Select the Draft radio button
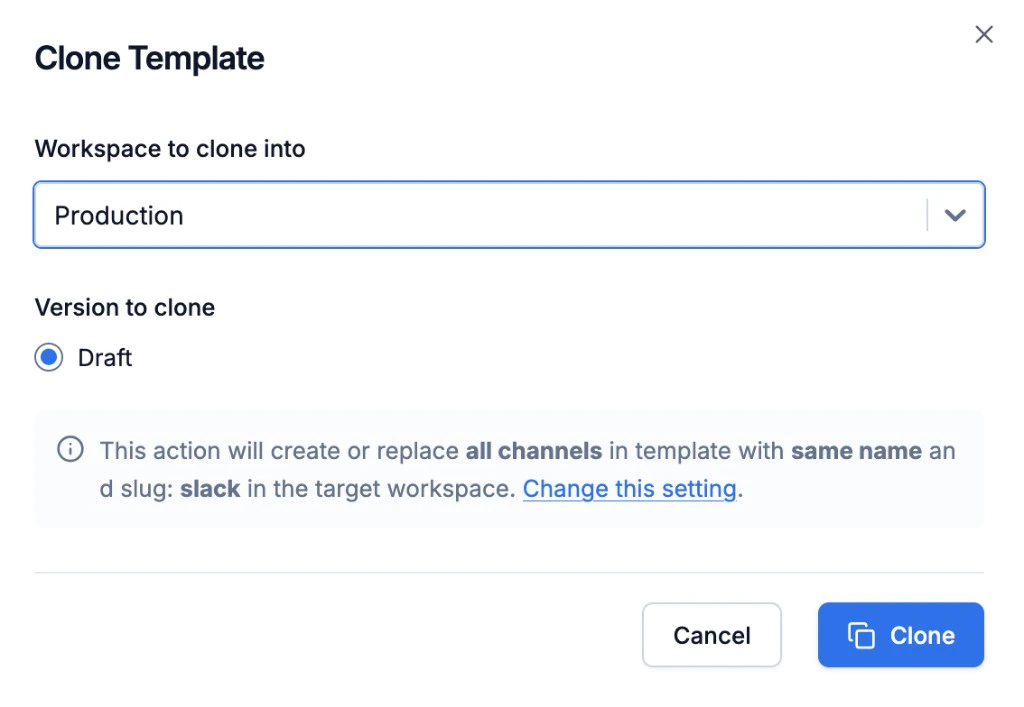 click(x=49, y=358)
